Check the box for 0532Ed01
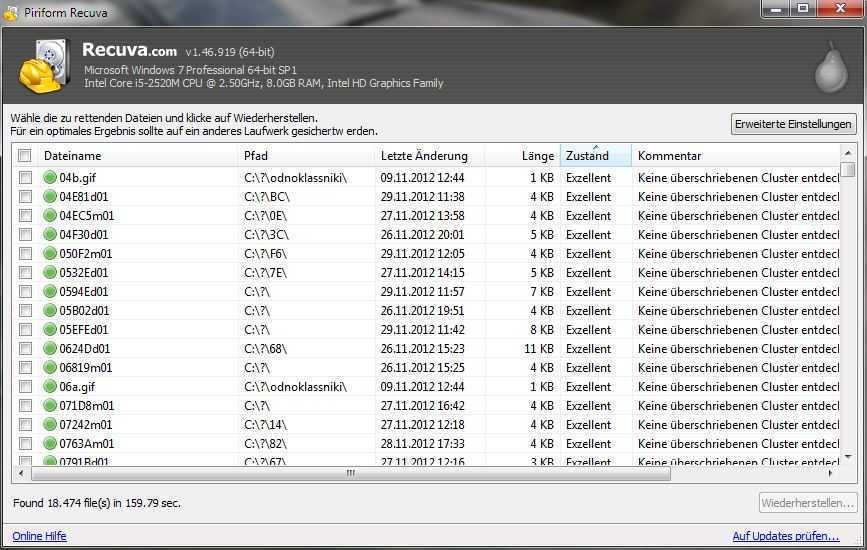This screenshot has width=867, height=550. point(25,273)
